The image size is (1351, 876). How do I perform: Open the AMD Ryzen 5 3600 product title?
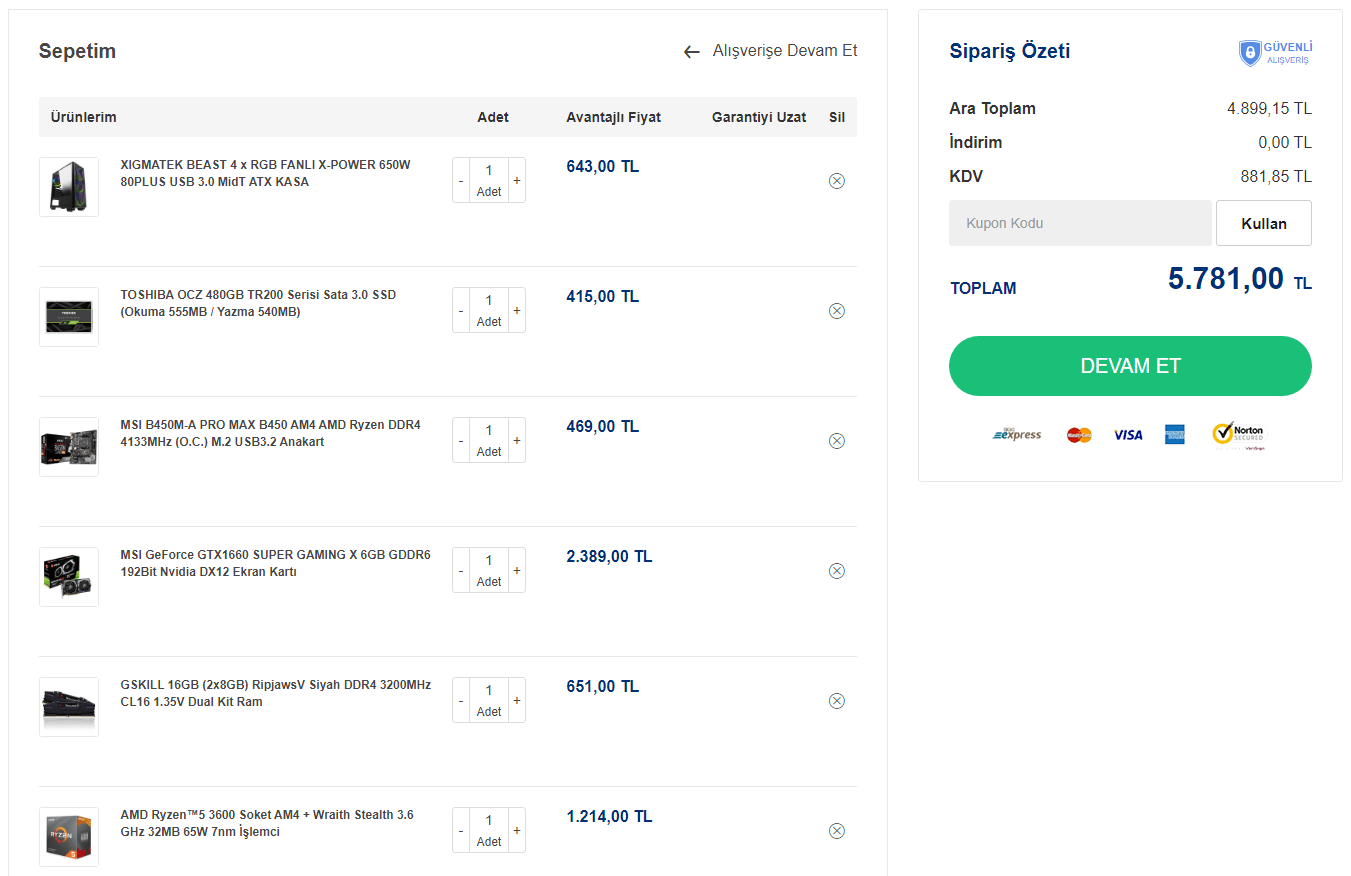(266, 823)
